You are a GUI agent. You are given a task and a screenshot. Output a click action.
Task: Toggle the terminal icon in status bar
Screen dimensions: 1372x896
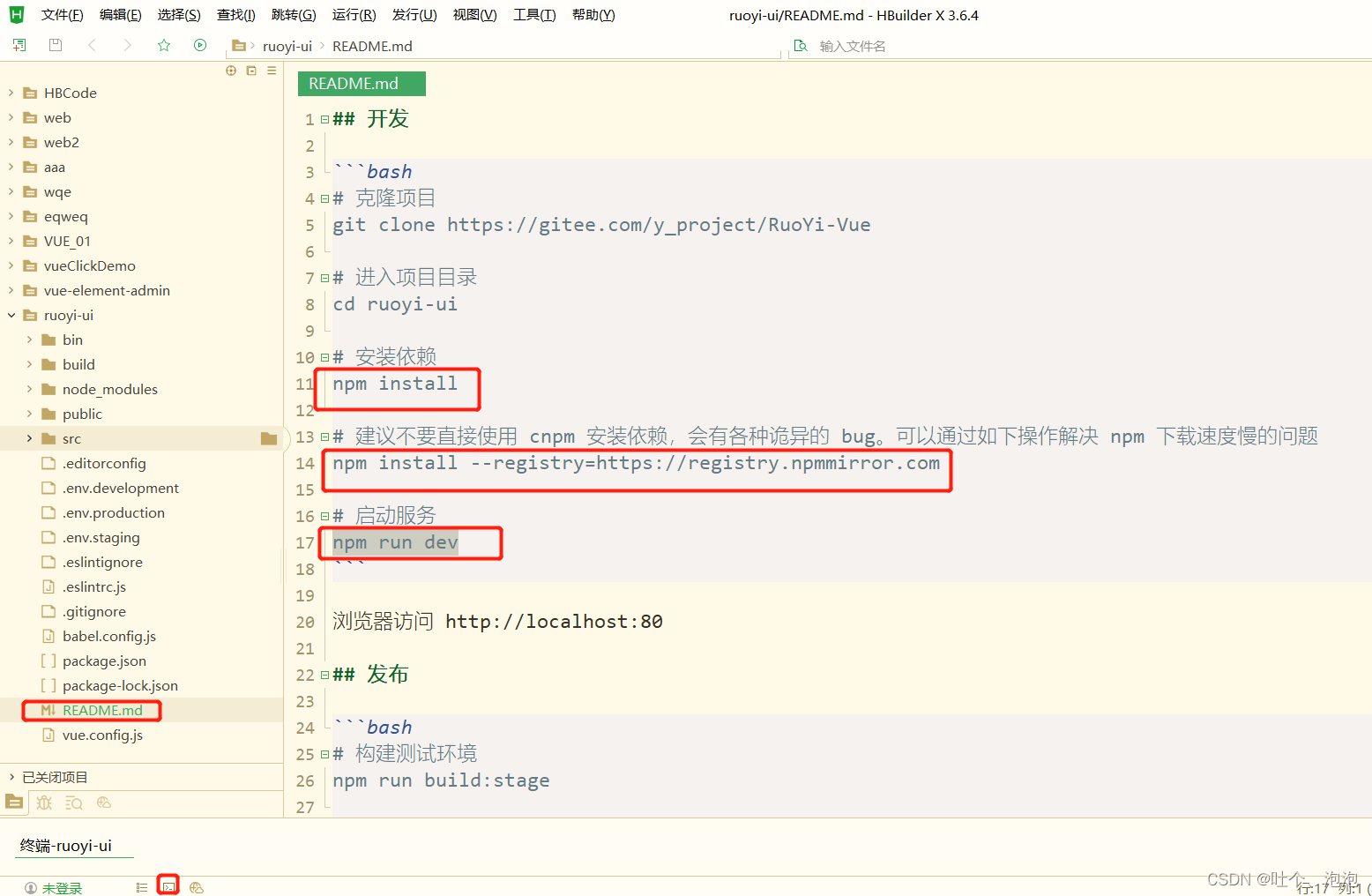coord(168,886)
